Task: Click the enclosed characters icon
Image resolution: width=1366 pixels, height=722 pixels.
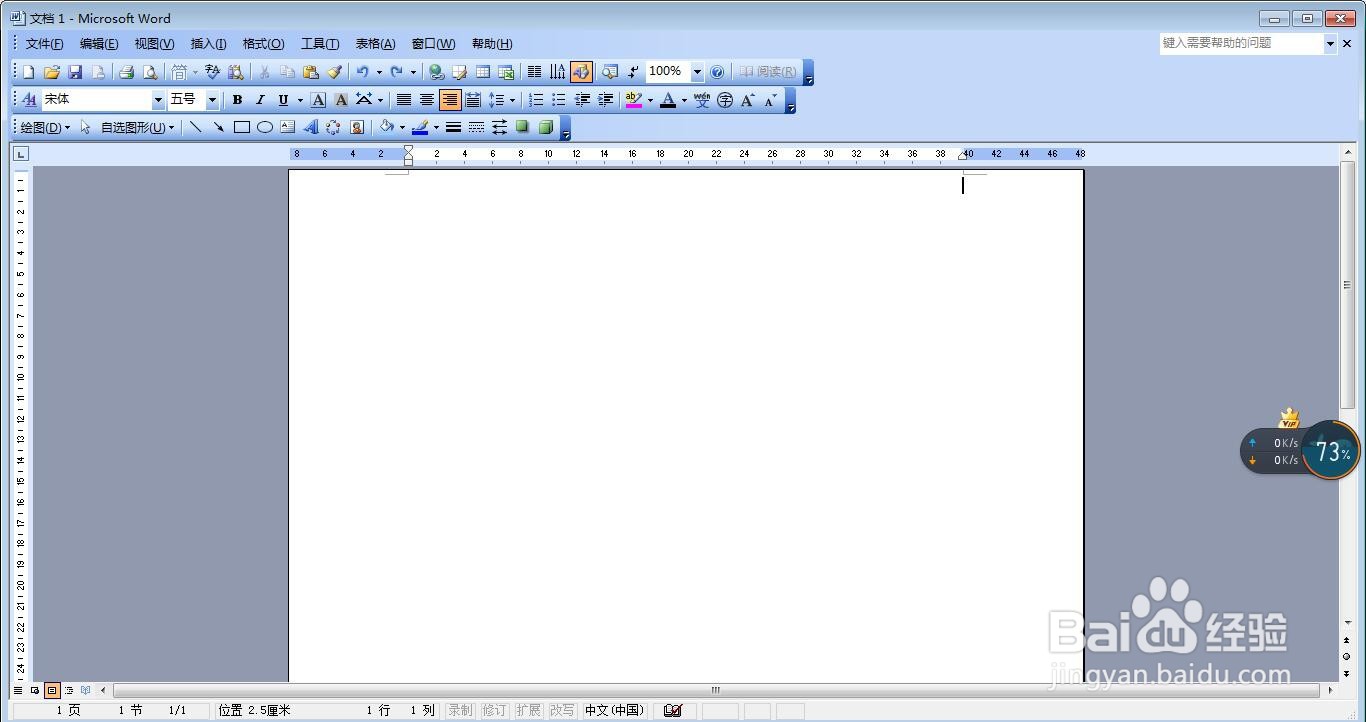Action: pos(725,100)
